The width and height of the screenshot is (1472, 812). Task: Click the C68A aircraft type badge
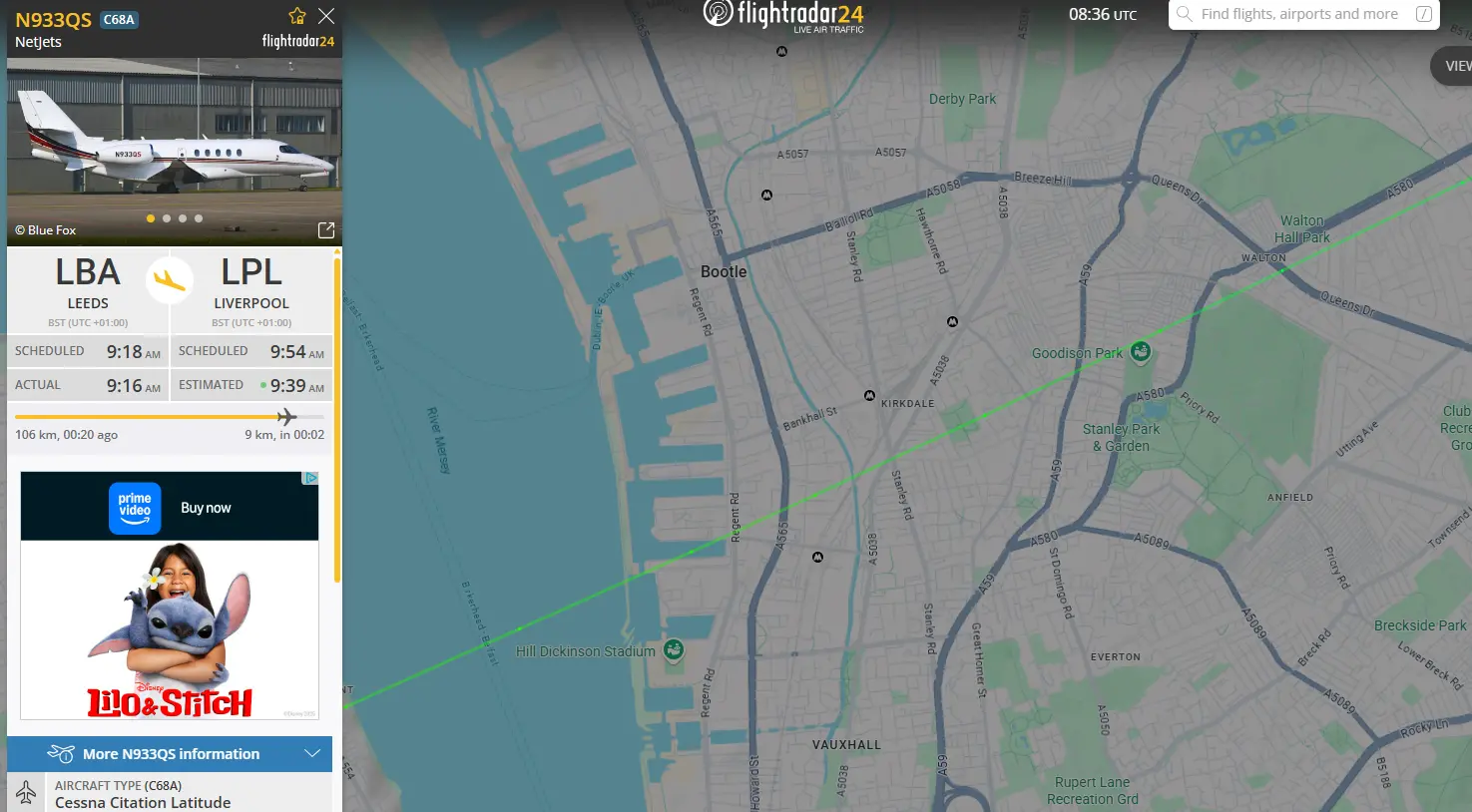(x=119, y=20)
